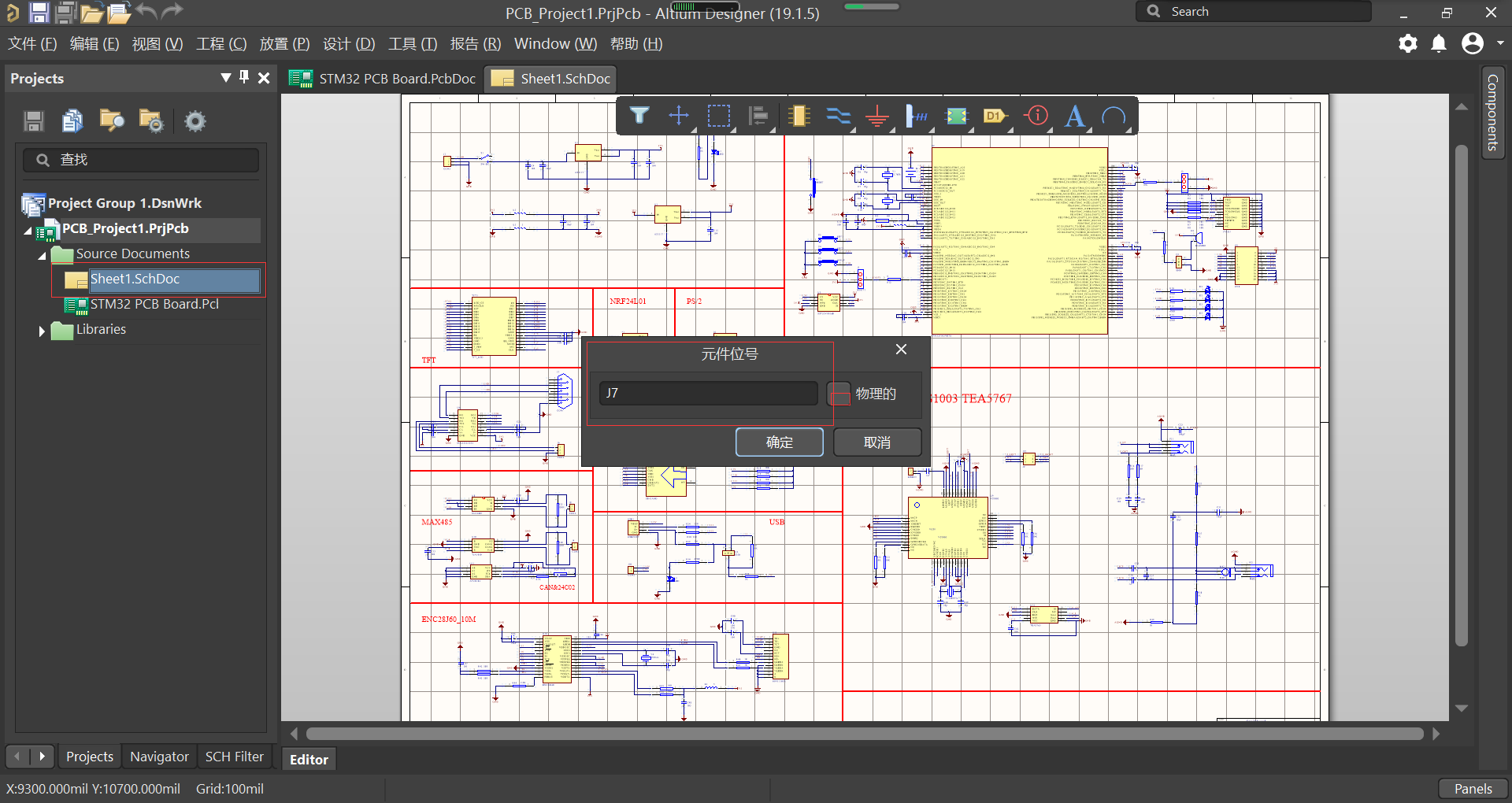Open Projects panel settings gear

(195, 120)
